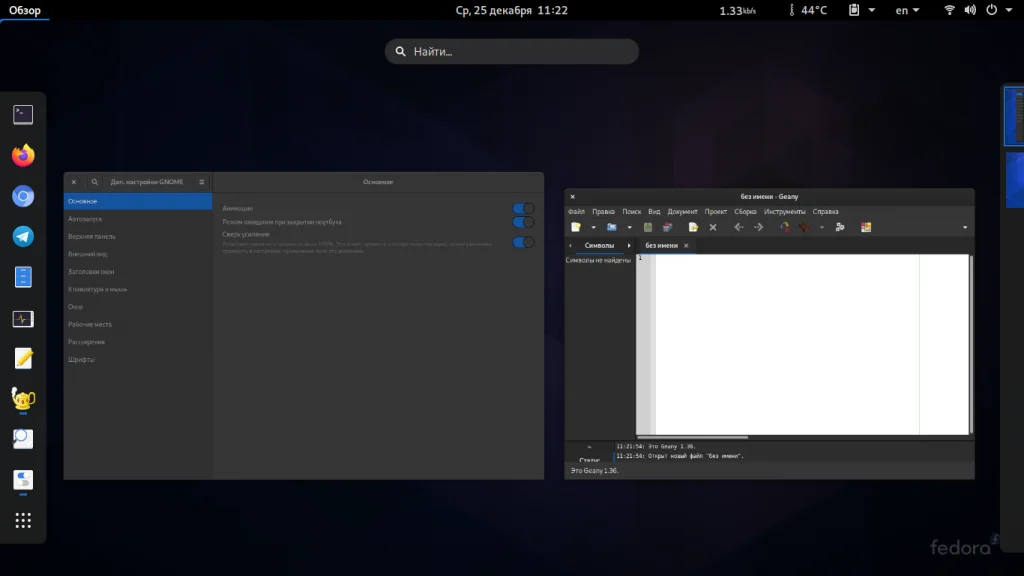Open the Шрифты section in Tweaks
This screenshot has height=576, width=1024.
tap(81, 359)
